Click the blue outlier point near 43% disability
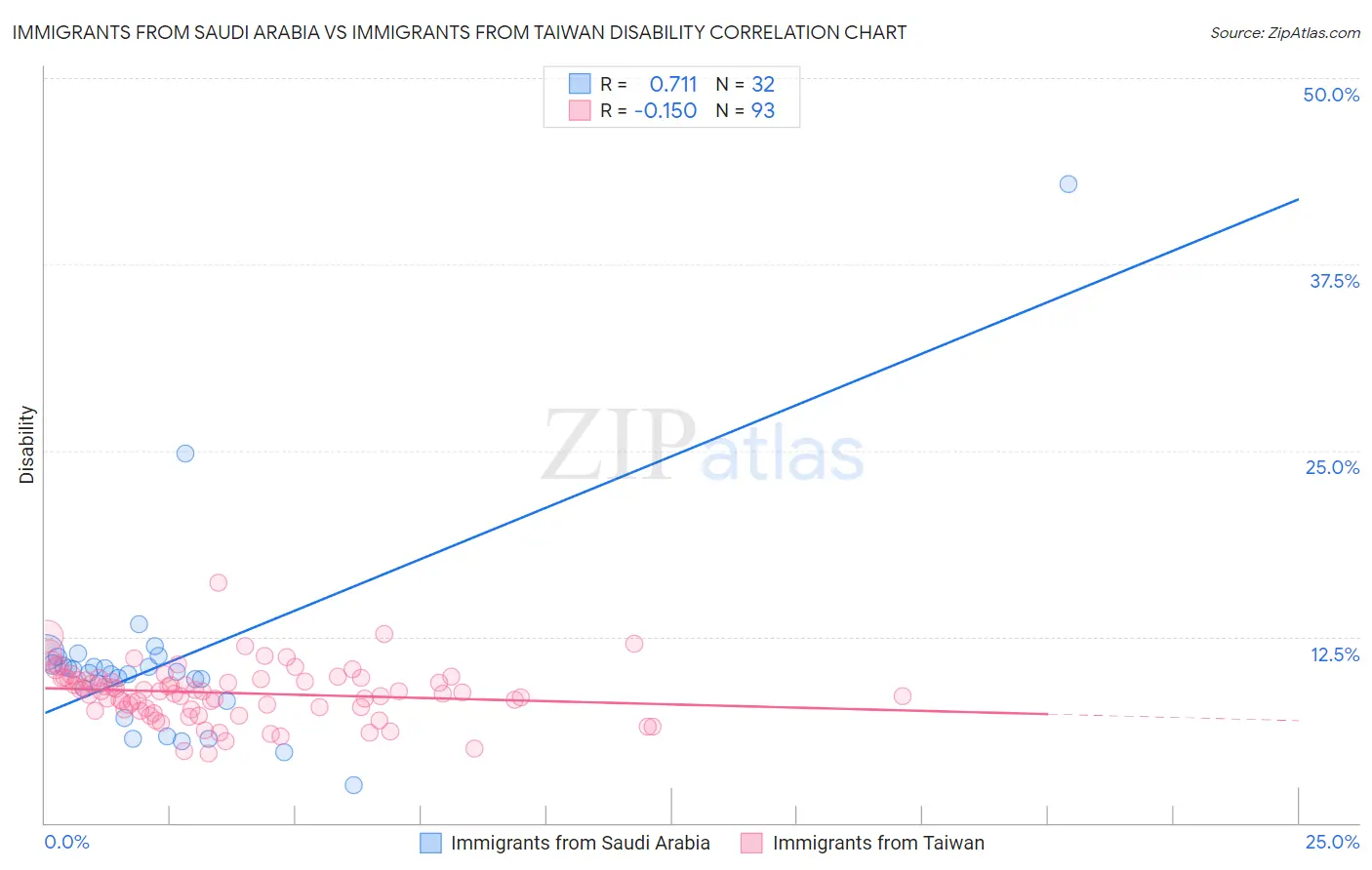The height and width of the screenshot is (870, 1372). point(1069,184)
